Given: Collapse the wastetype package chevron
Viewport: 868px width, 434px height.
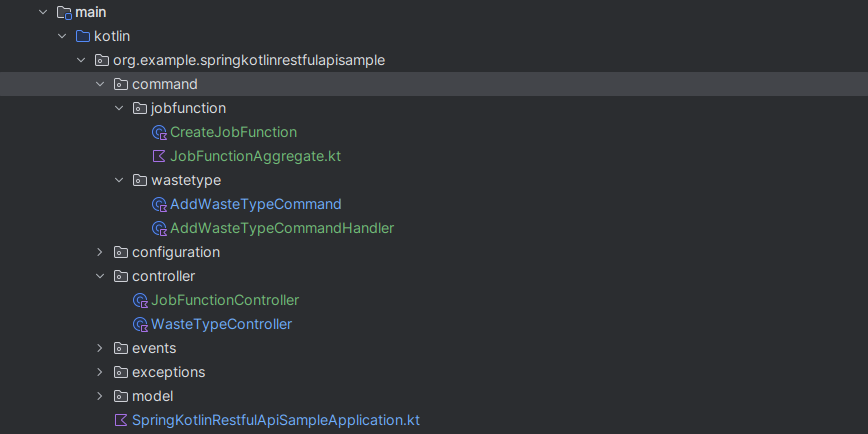Looking at the screenshot, I should coord(119,180).
